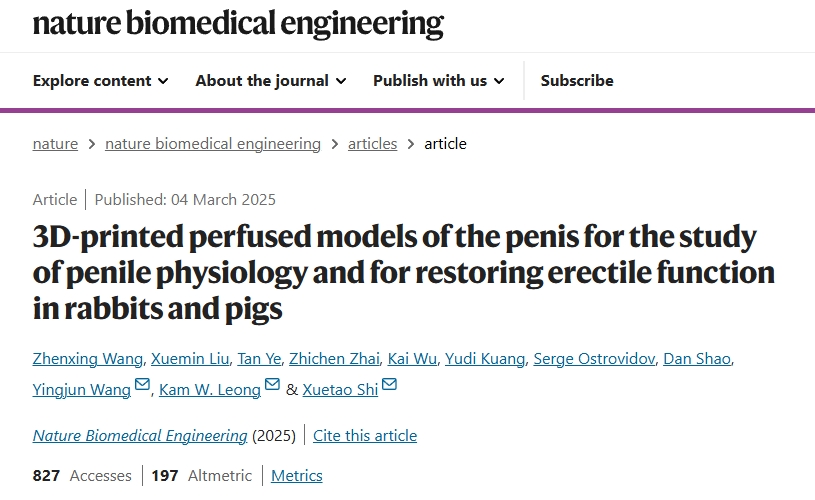Click author name Dan Shao
Image resolution: width=815 pixels, height=500 pixels.
coord(696,359)
